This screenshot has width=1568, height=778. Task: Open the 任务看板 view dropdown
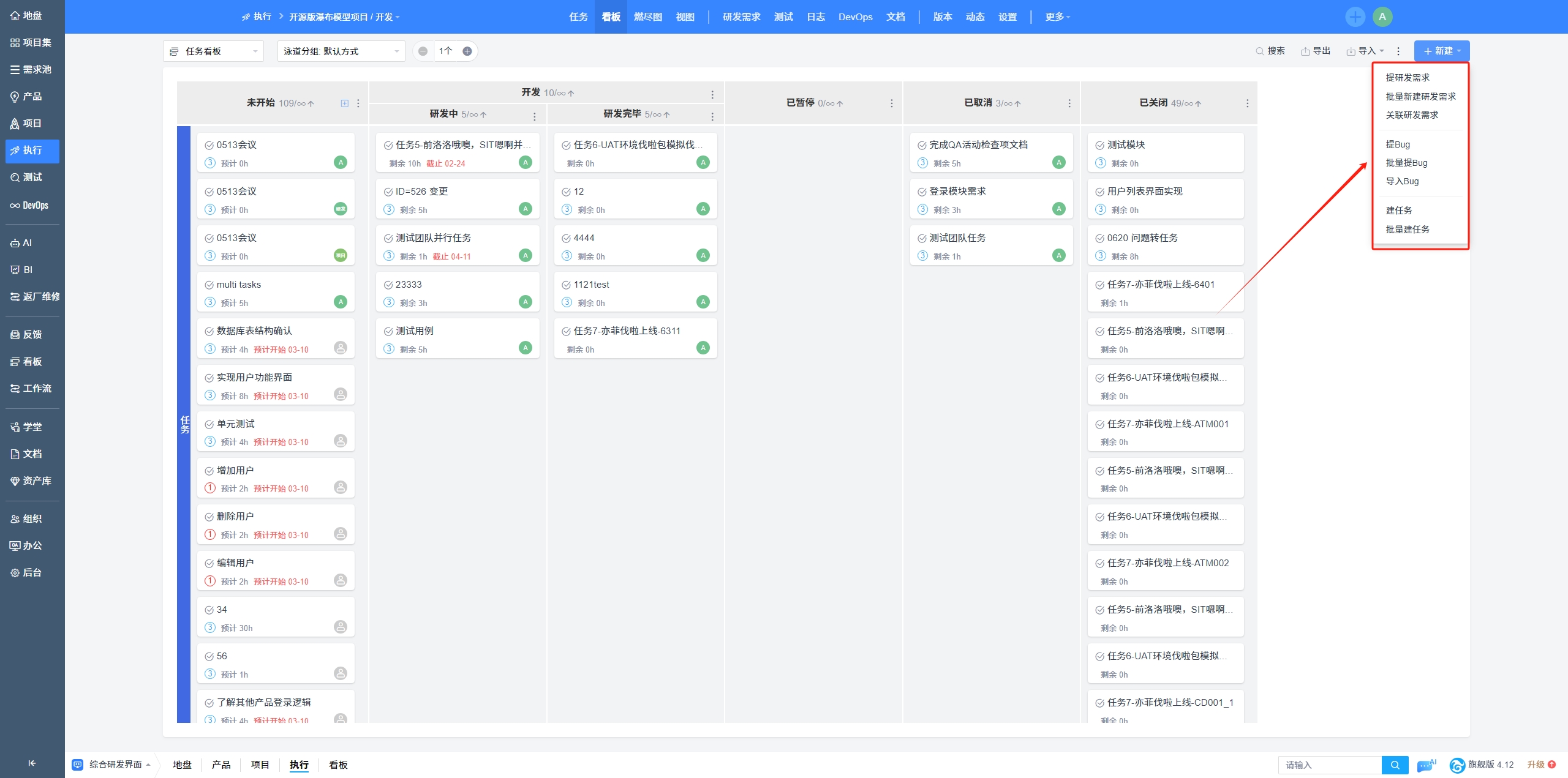tap(213, 51)
